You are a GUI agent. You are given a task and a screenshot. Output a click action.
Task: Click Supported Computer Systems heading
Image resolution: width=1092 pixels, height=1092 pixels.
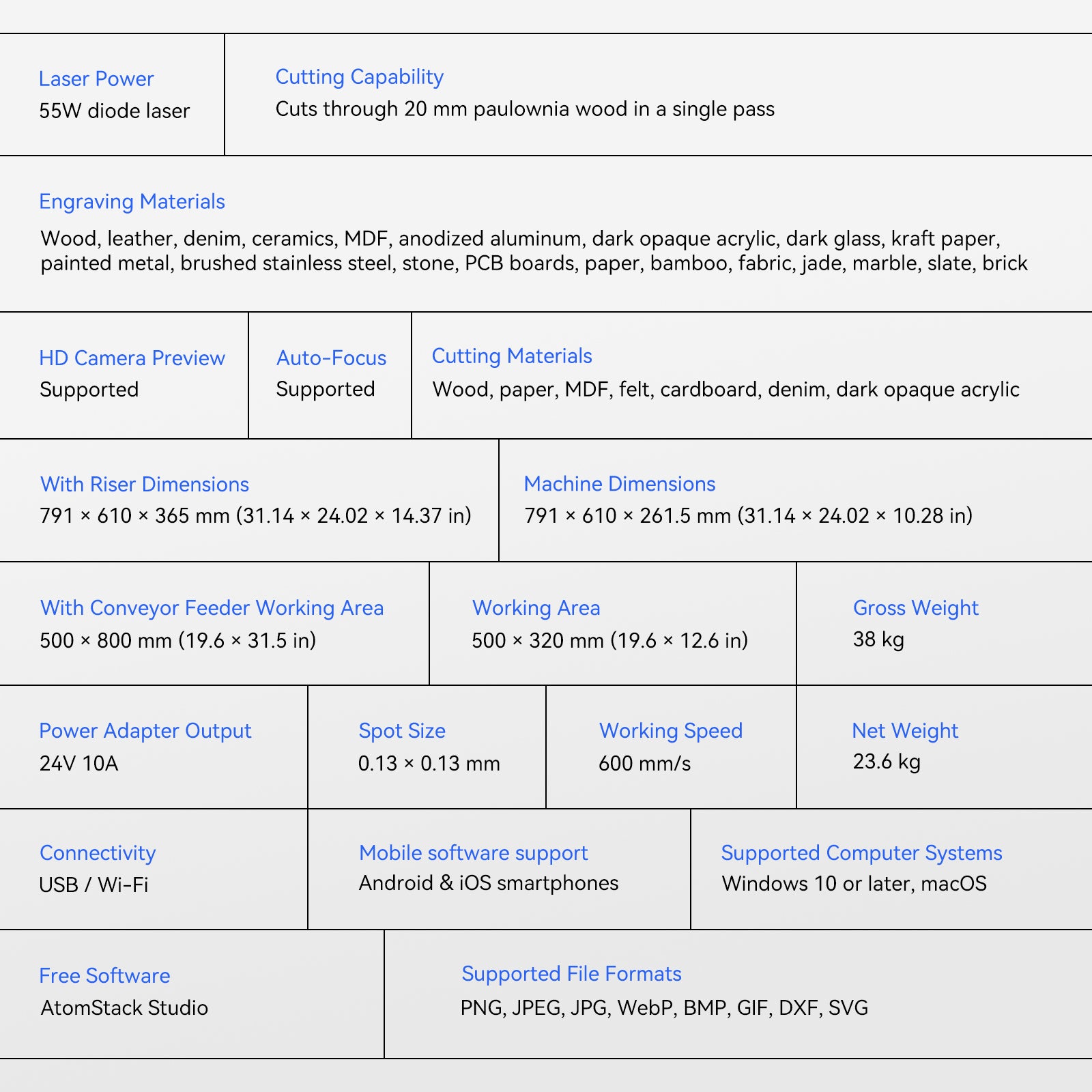pyautogui.click(x=862, y=853)
